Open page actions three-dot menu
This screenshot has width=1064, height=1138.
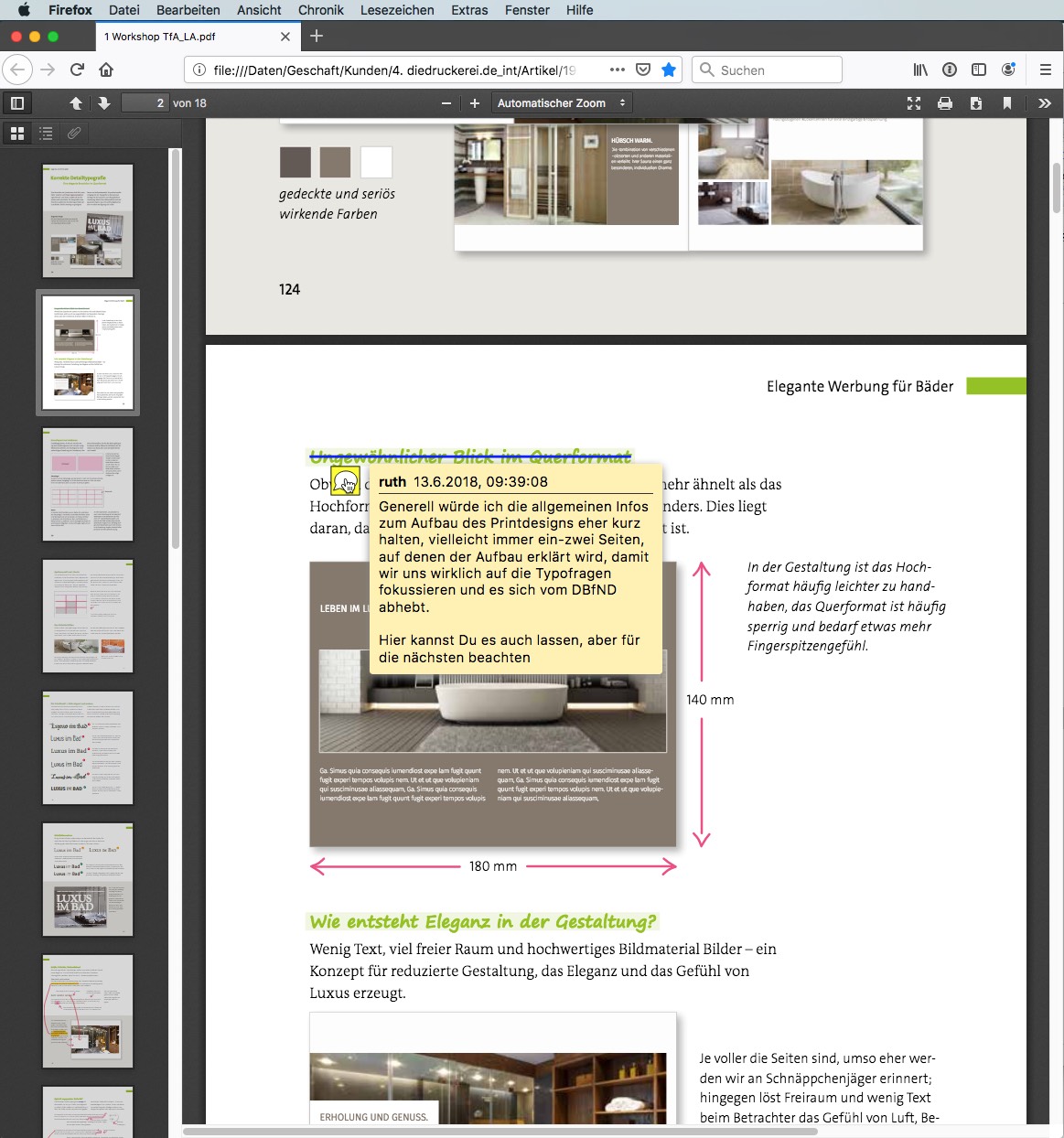coord(617,70)
